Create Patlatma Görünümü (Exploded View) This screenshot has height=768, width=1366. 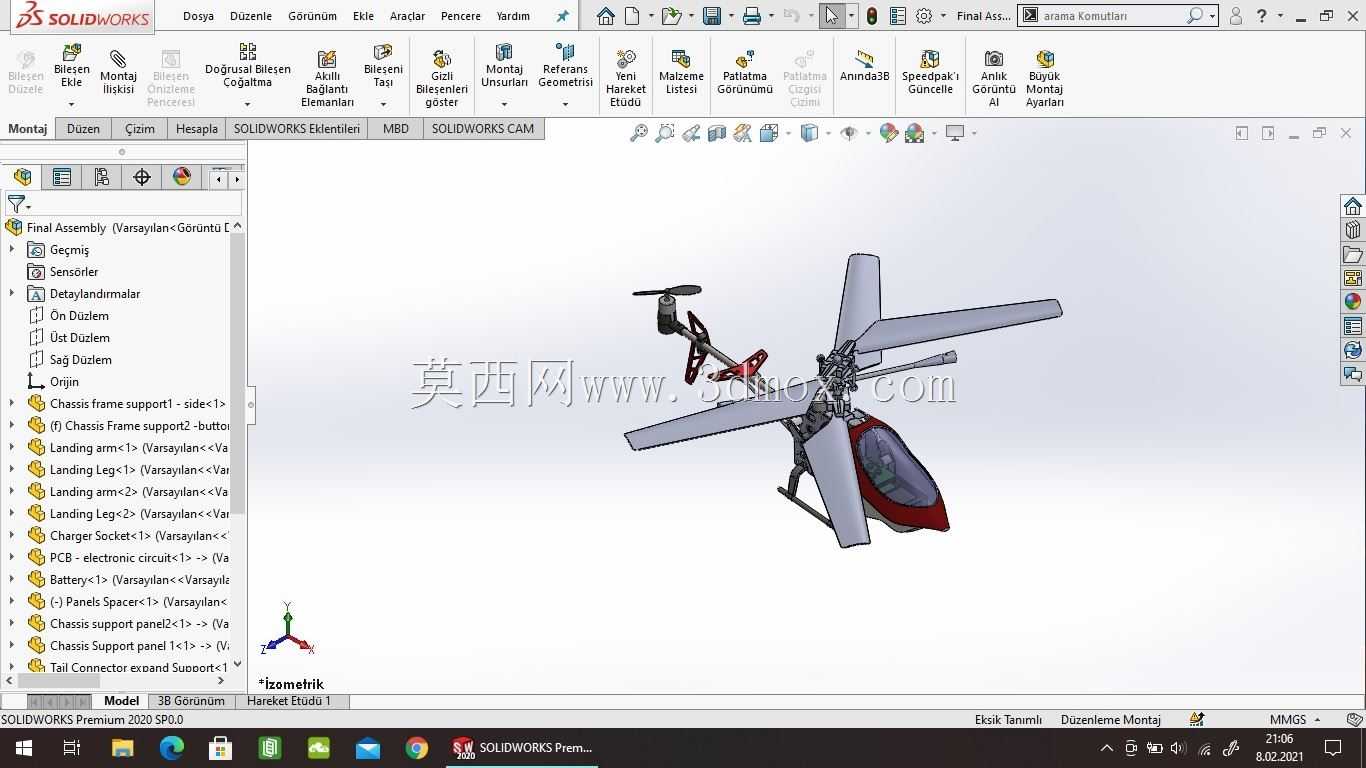tap(745, 72)
